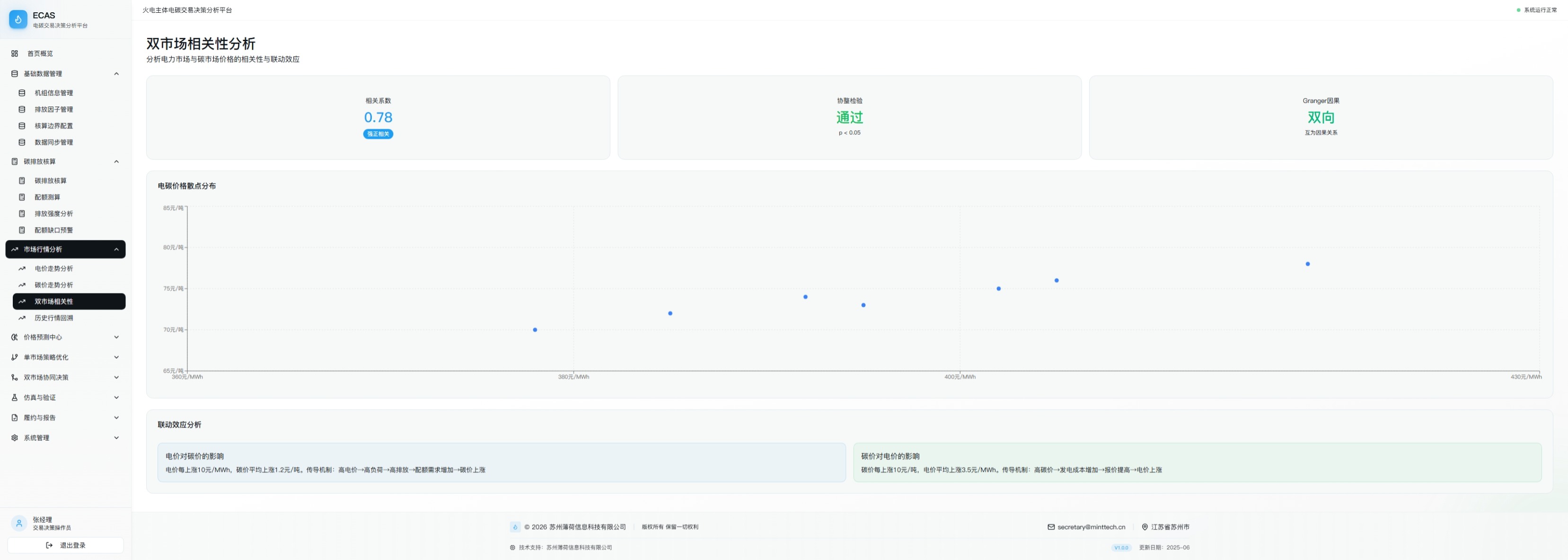
Task: Click the gear icon beside 系统管理
Action: pyautogui.click(x=15, y=438)
